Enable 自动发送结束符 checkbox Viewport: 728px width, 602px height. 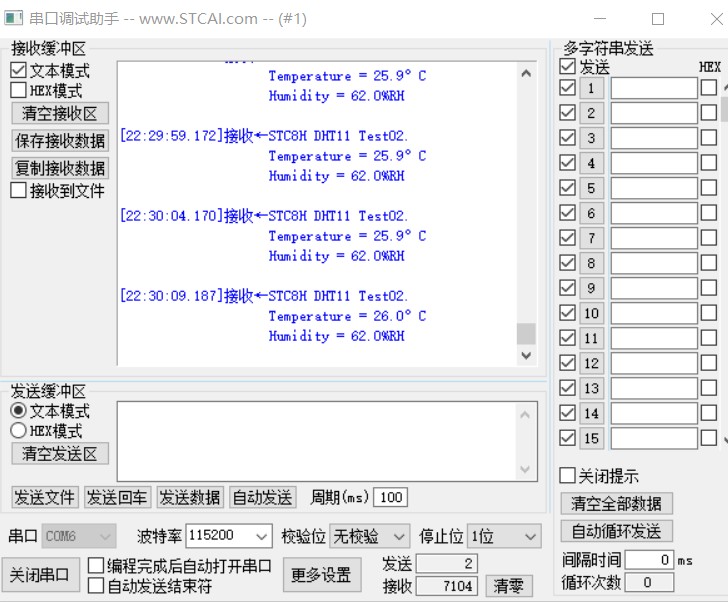(x=96, y=585)
